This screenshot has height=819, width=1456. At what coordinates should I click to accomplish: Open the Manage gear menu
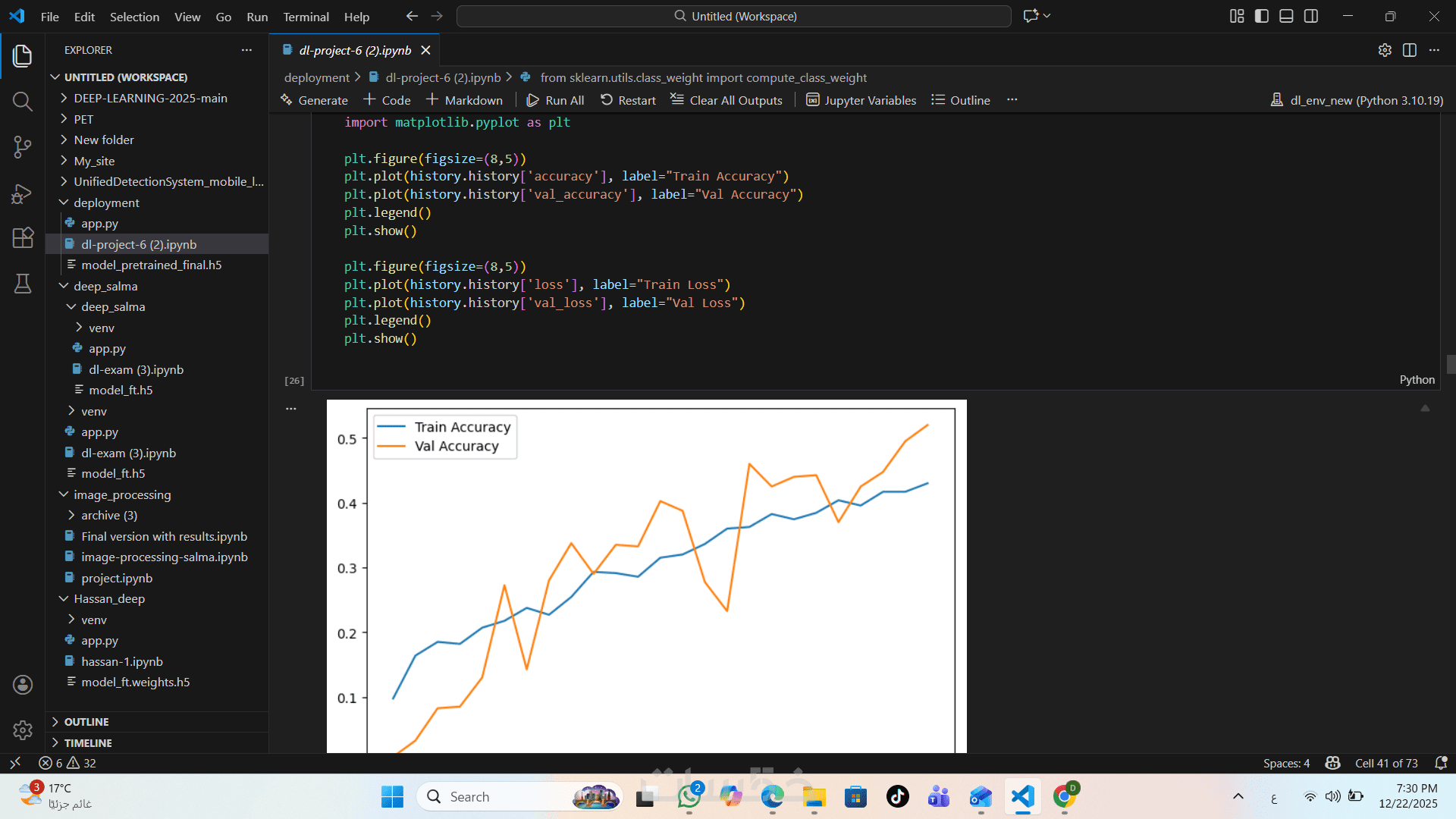(23, 730)
